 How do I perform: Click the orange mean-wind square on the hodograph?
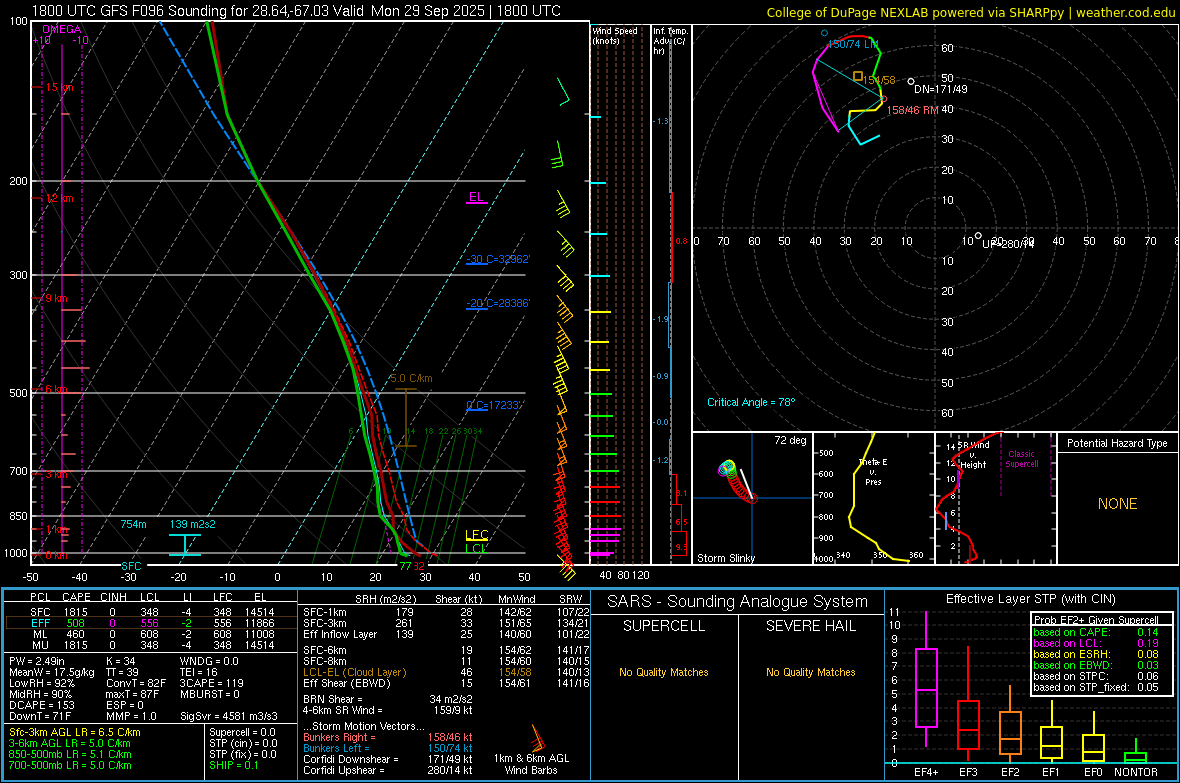pos(858,76)
